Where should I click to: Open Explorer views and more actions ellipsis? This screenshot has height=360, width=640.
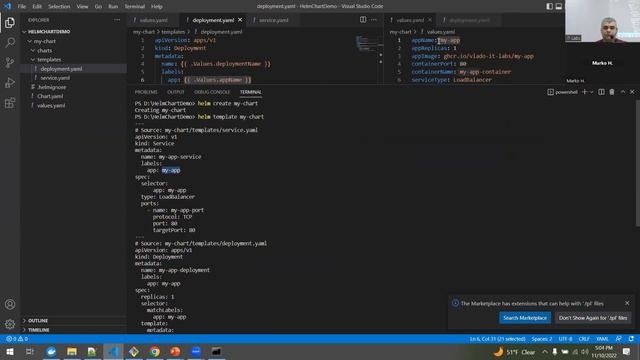[x=117, y=20]
